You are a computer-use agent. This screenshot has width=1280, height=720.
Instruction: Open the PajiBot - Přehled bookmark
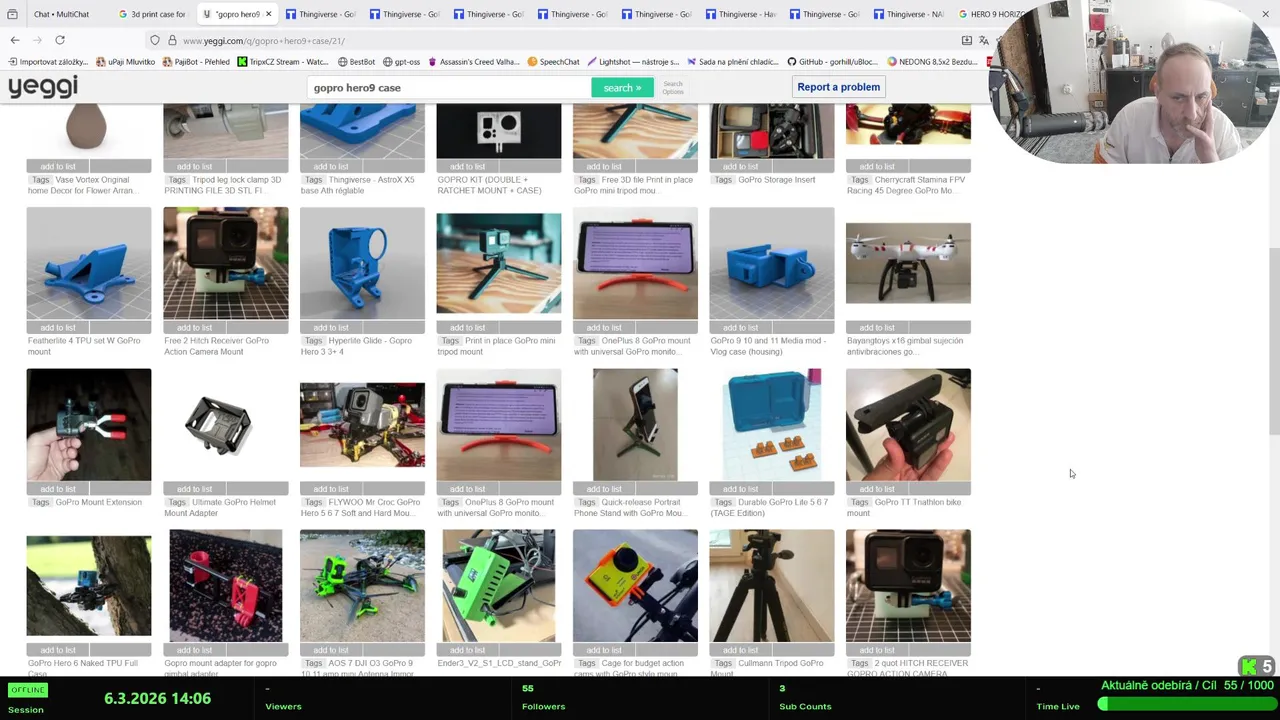[196, 62]
